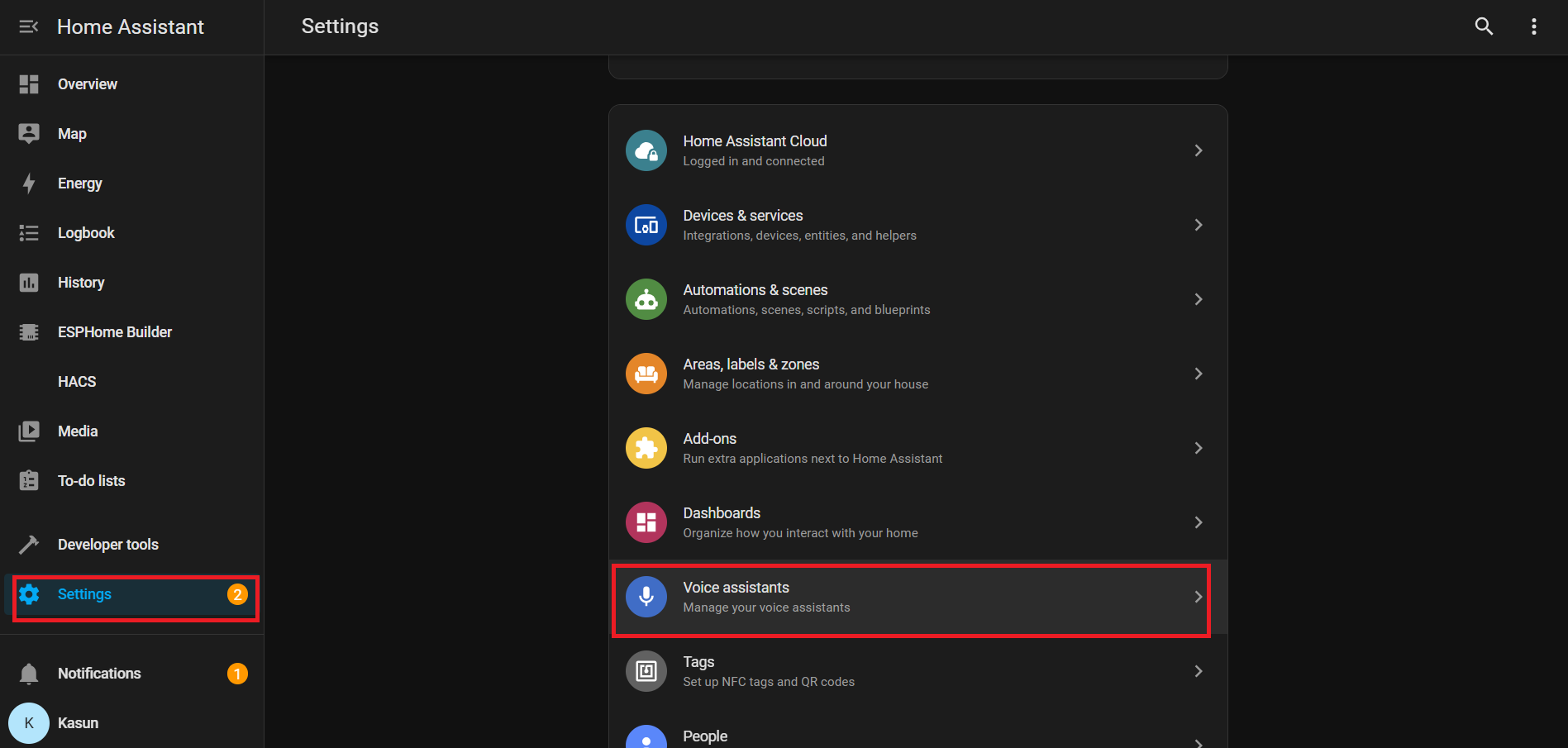Click the Voice assistants microphone icon
The width and height of the screenshot is (1568, 748).
point(646,597)
